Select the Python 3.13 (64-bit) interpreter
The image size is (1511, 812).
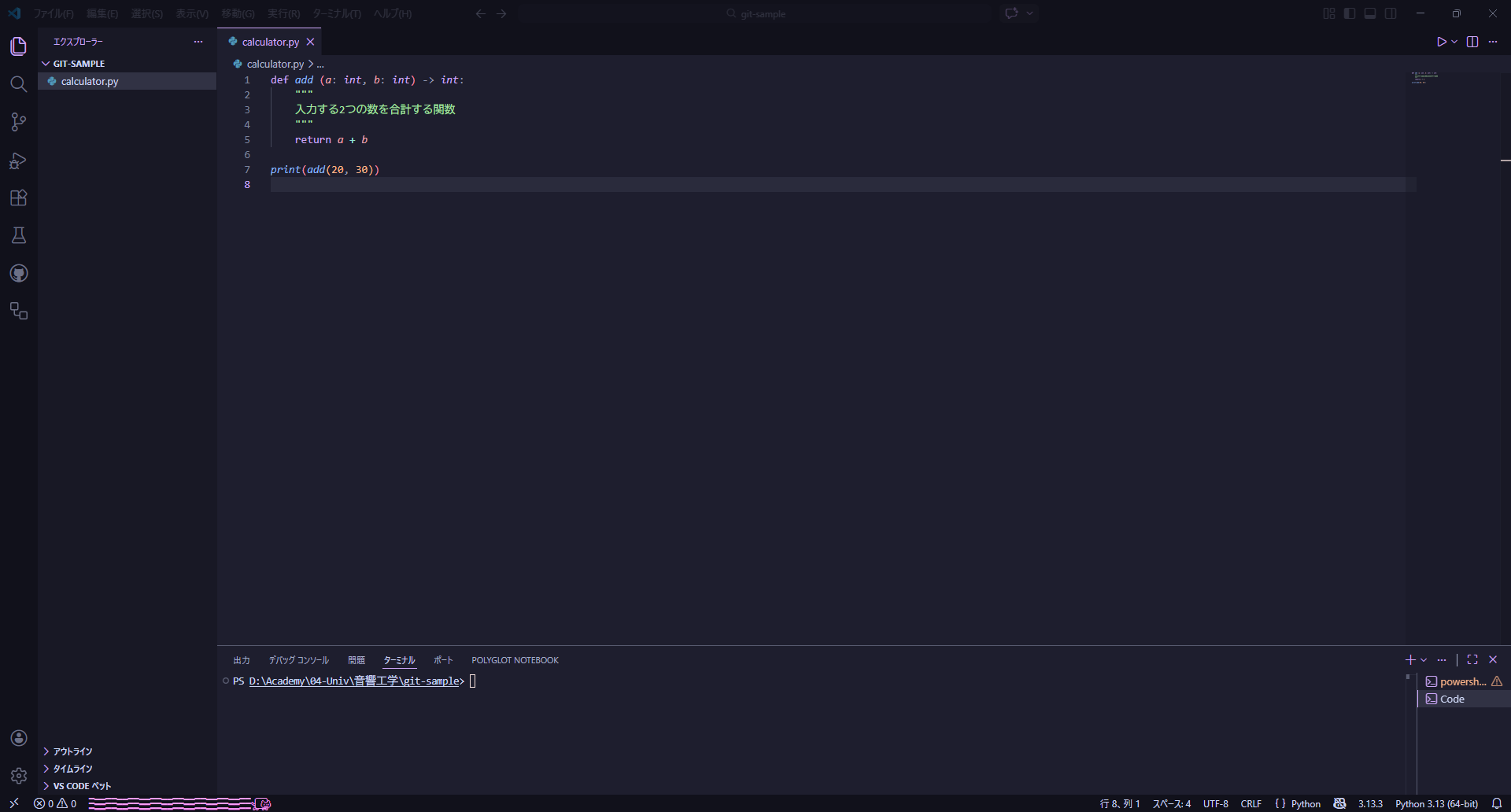1436,803
